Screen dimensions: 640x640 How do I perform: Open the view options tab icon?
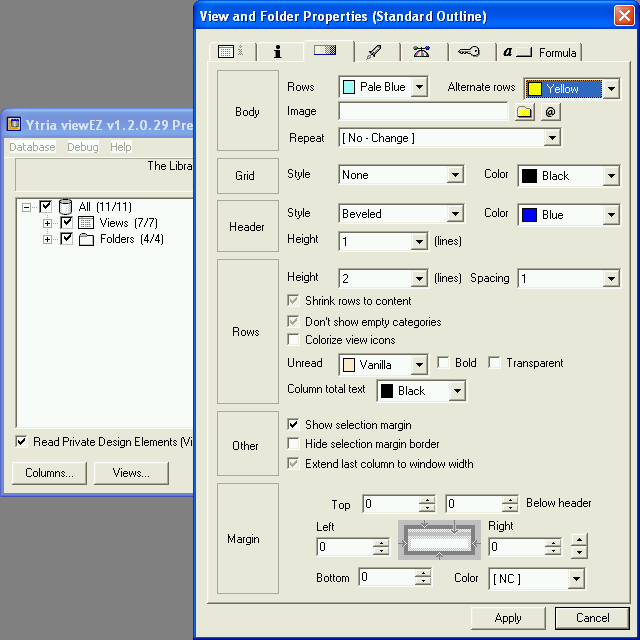coord(231,51)
